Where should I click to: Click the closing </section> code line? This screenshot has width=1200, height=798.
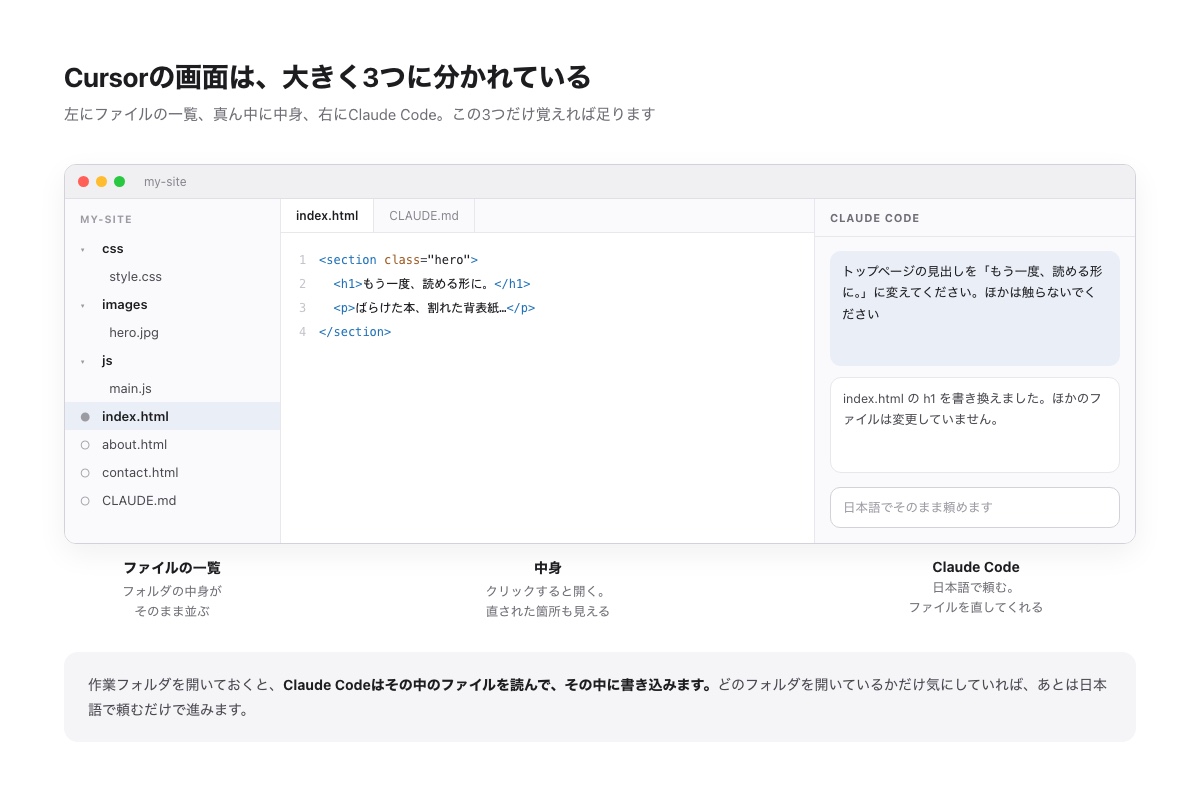coord(355,331)
